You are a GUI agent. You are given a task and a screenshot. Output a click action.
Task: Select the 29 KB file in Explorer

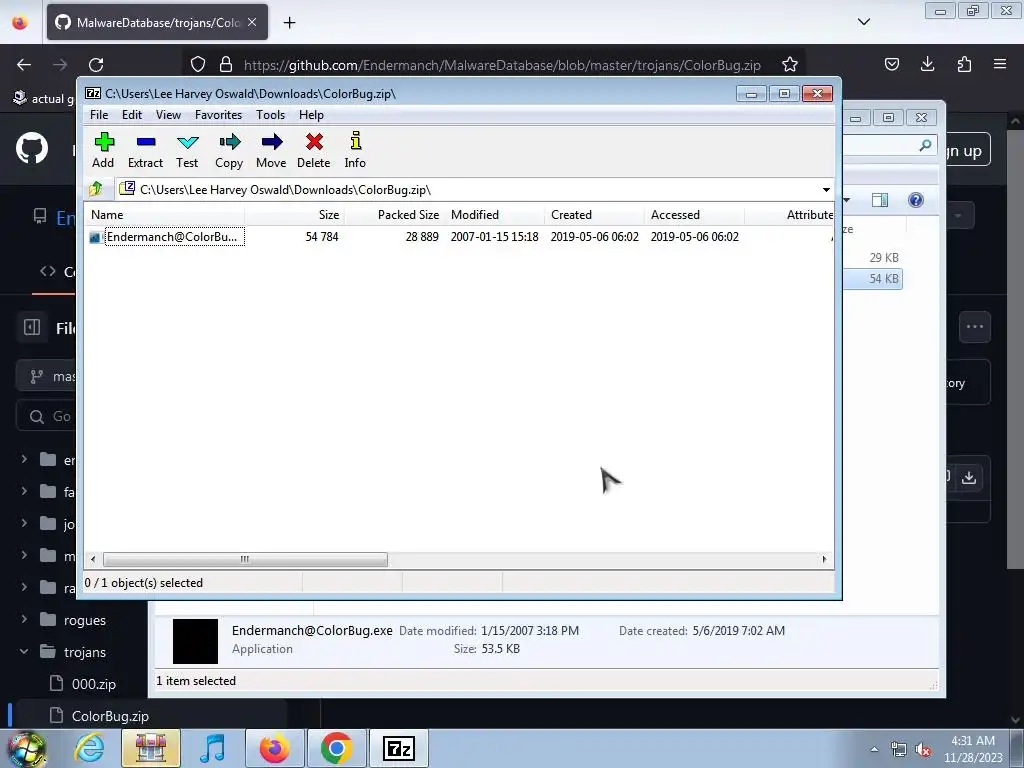873,258
